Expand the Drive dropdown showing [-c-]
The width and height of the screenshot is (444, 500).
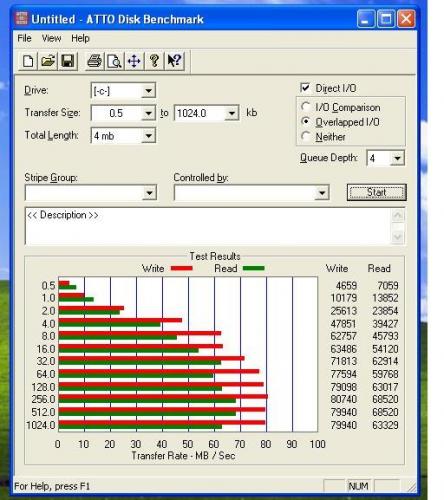(148, 91)
